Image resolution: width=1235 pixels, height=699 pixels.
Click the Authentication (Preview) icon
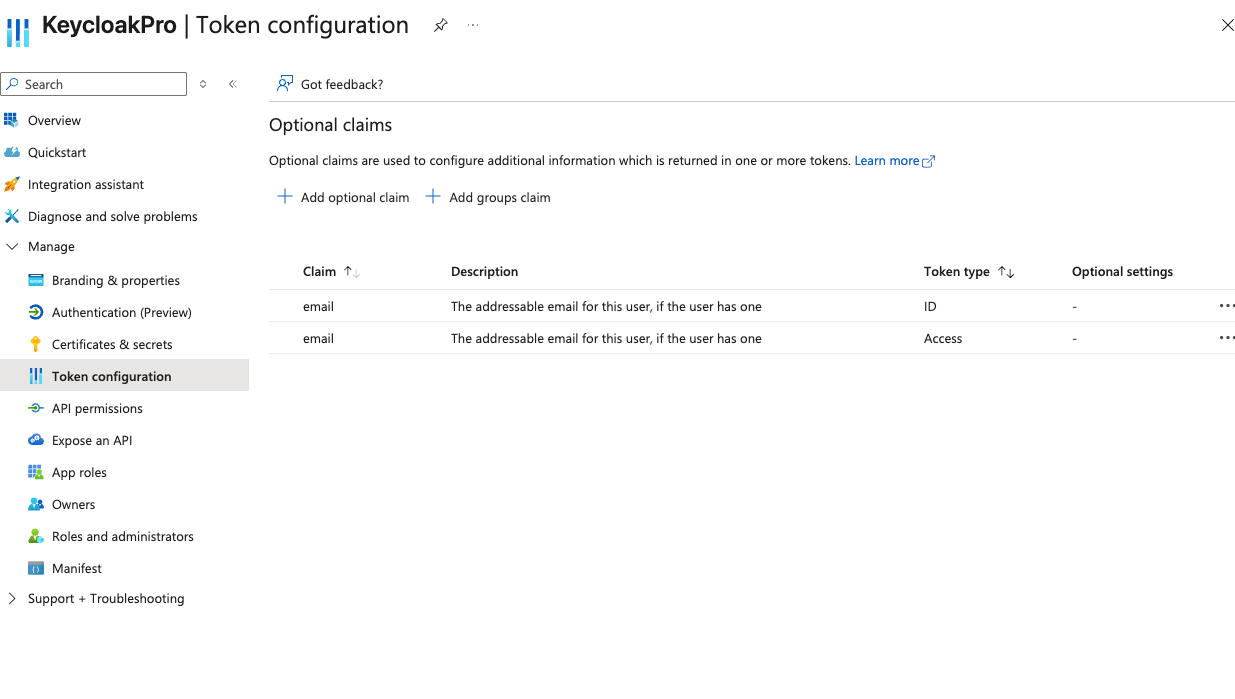[36, 312]
